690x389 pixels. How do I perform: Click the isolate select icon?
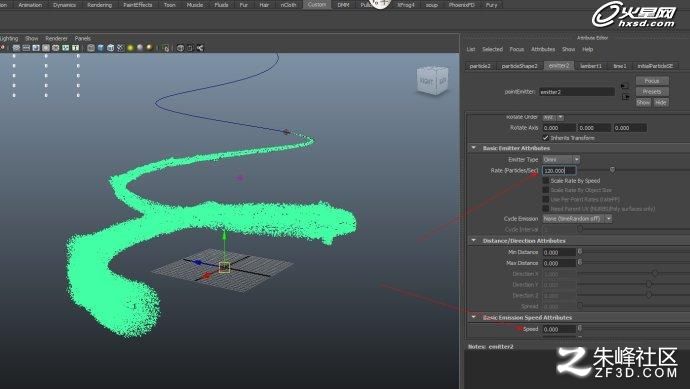coord(166,48)
